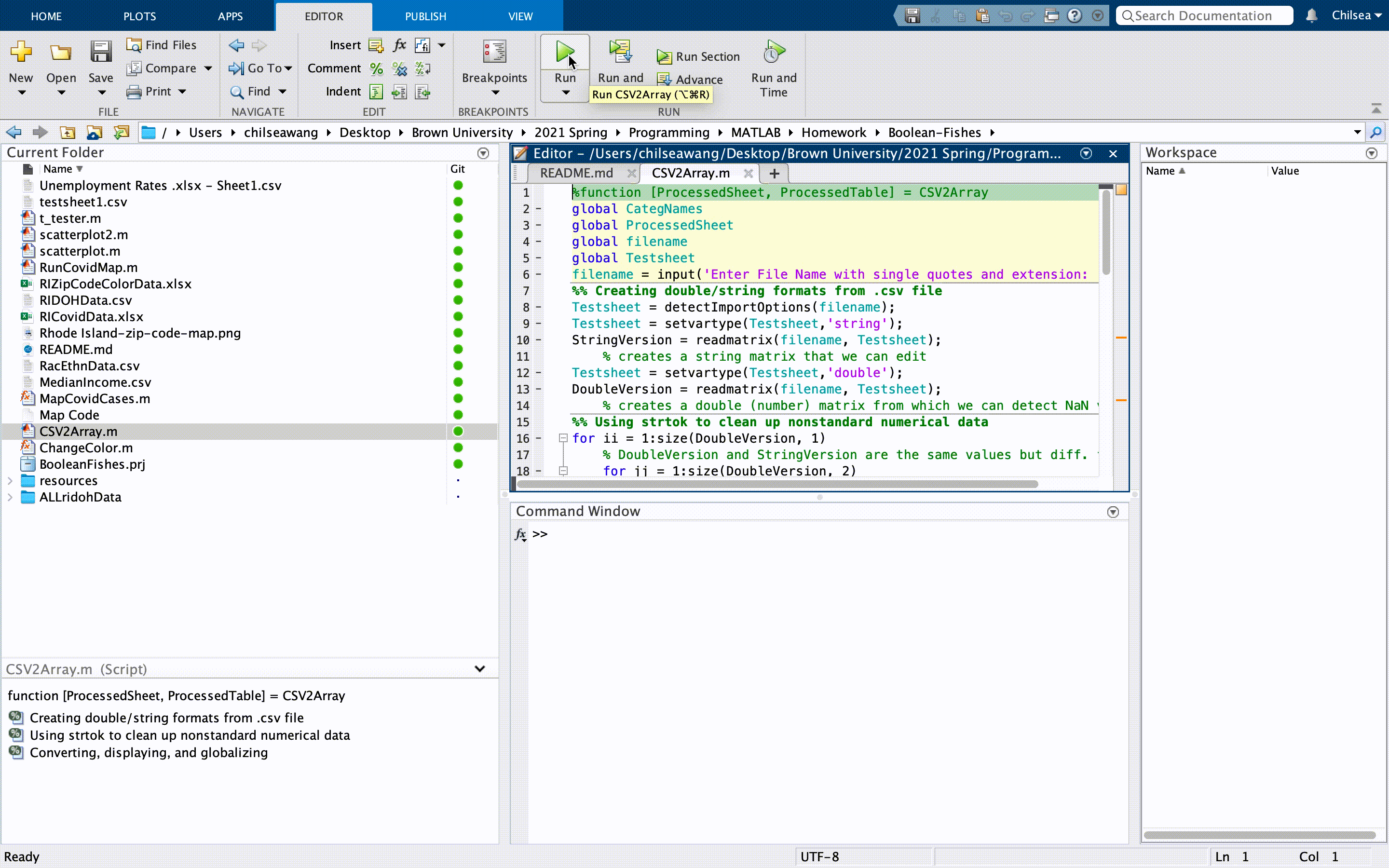Screen dimensions: 1389x868
Task: Click the Insert fx function icon
Action: click(x=399, y=45)
